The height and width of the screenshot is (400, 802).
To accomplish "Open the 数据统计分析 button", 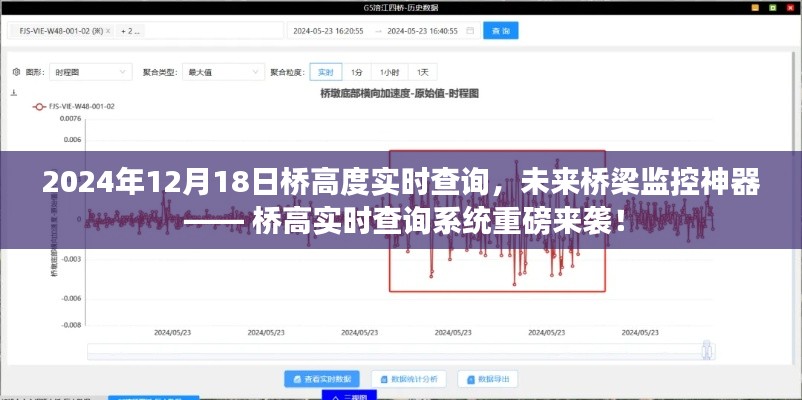I will point(409,379).
